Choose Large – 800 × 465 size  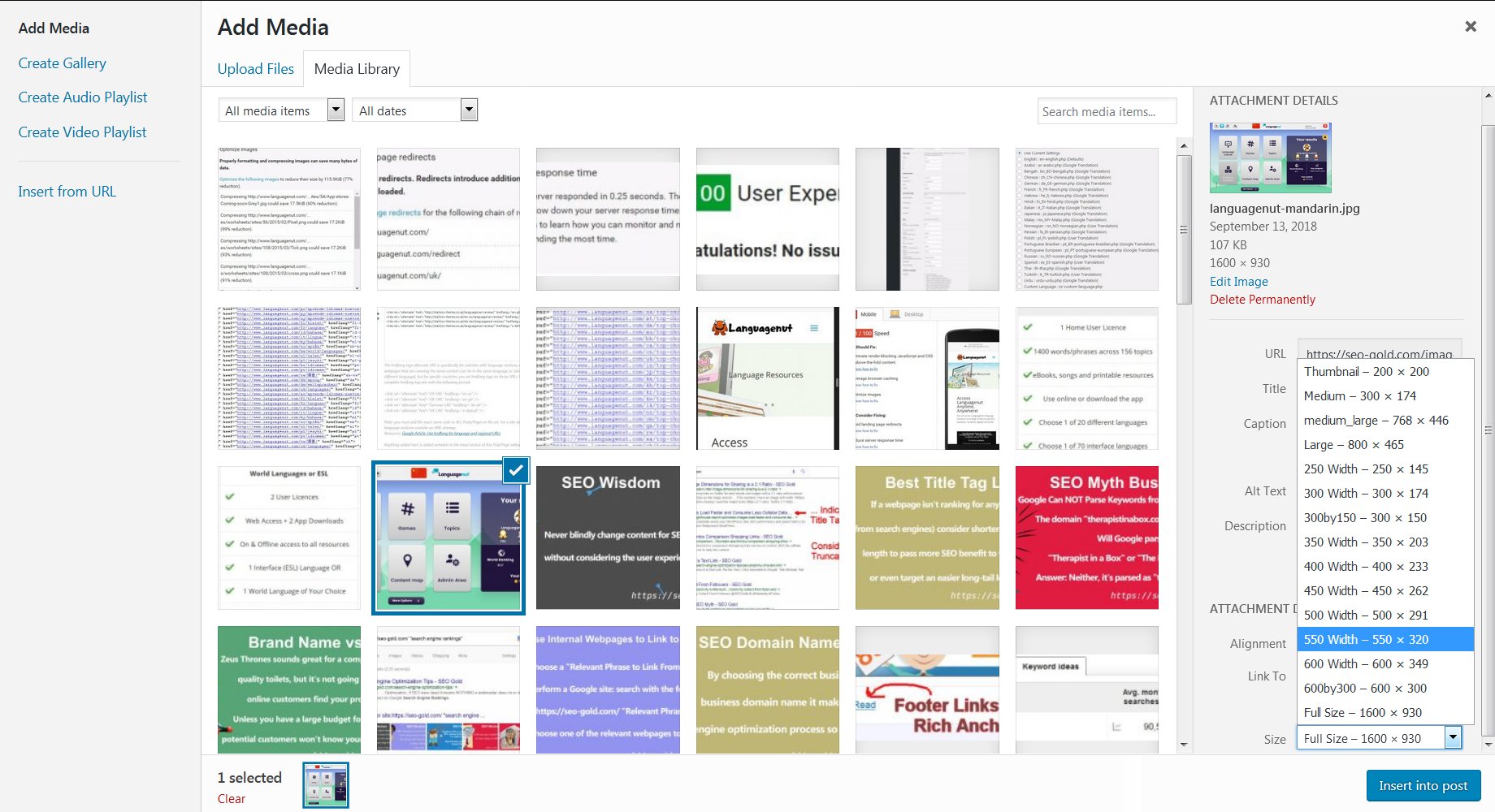(x=1385, y=444)
